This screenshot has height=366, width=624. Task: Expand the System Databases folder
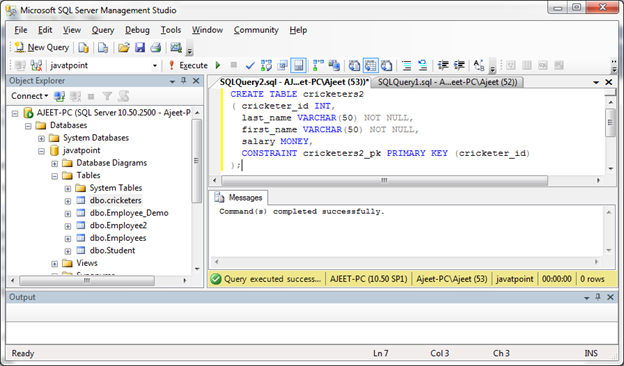pyautogui.click(x=41, y=138)
